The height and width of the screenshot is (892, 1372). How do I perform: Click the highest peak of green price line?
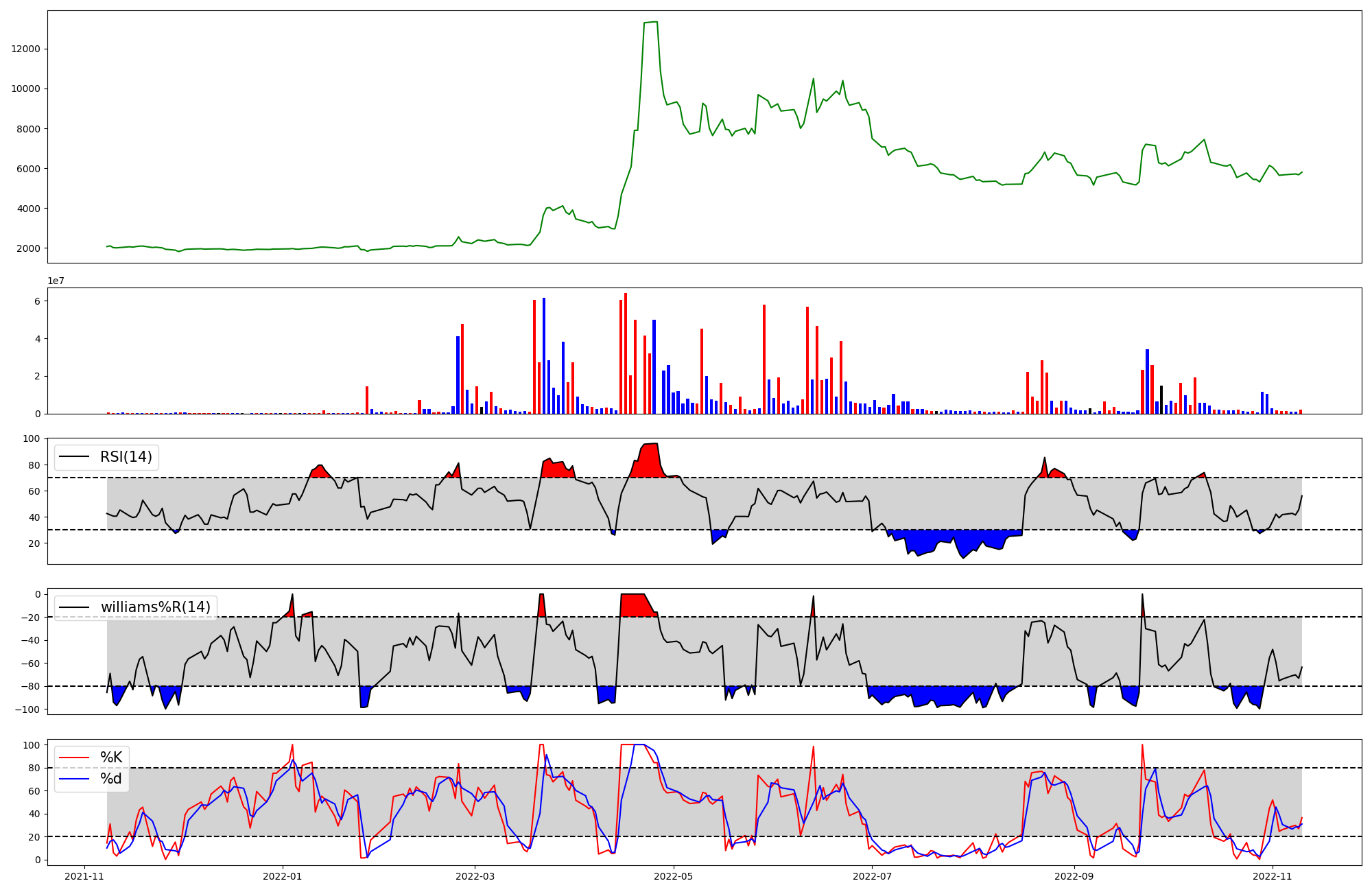(657, 22)
